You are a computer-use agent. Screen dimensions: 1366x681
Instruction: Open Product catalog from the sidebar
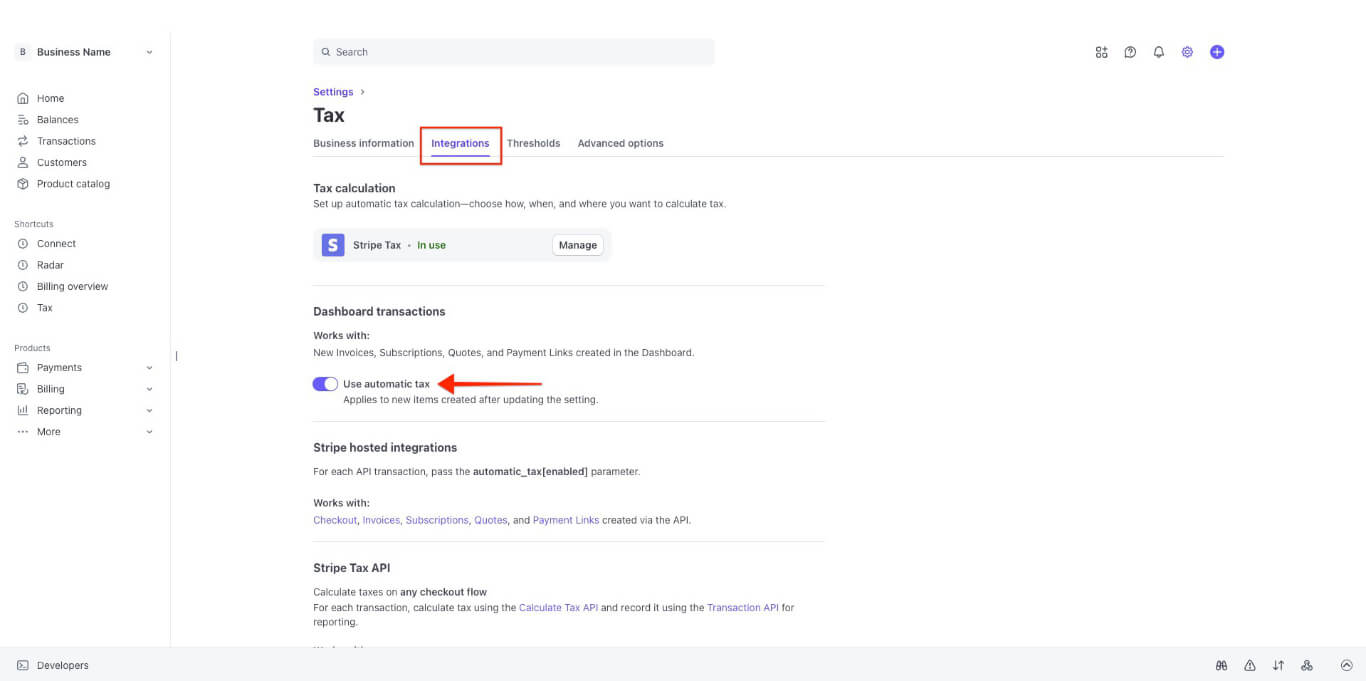pos(73,184)
